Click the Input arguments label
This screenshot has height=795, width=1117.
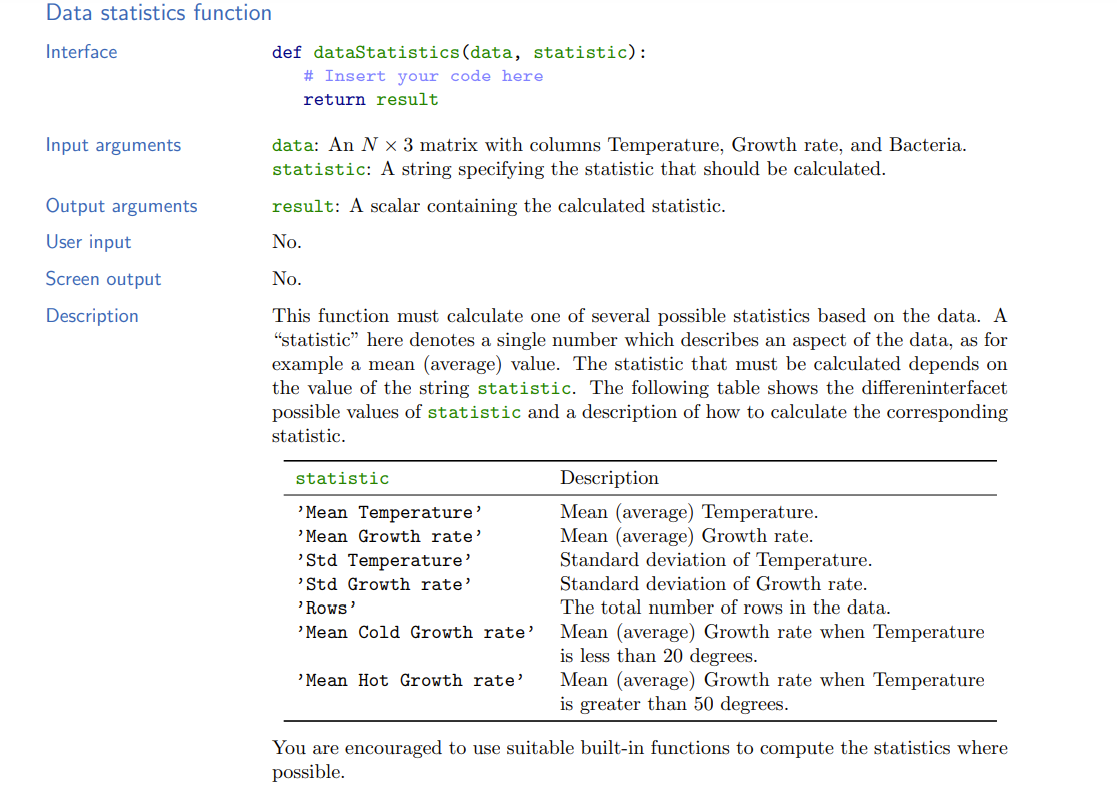coord(113,145)
